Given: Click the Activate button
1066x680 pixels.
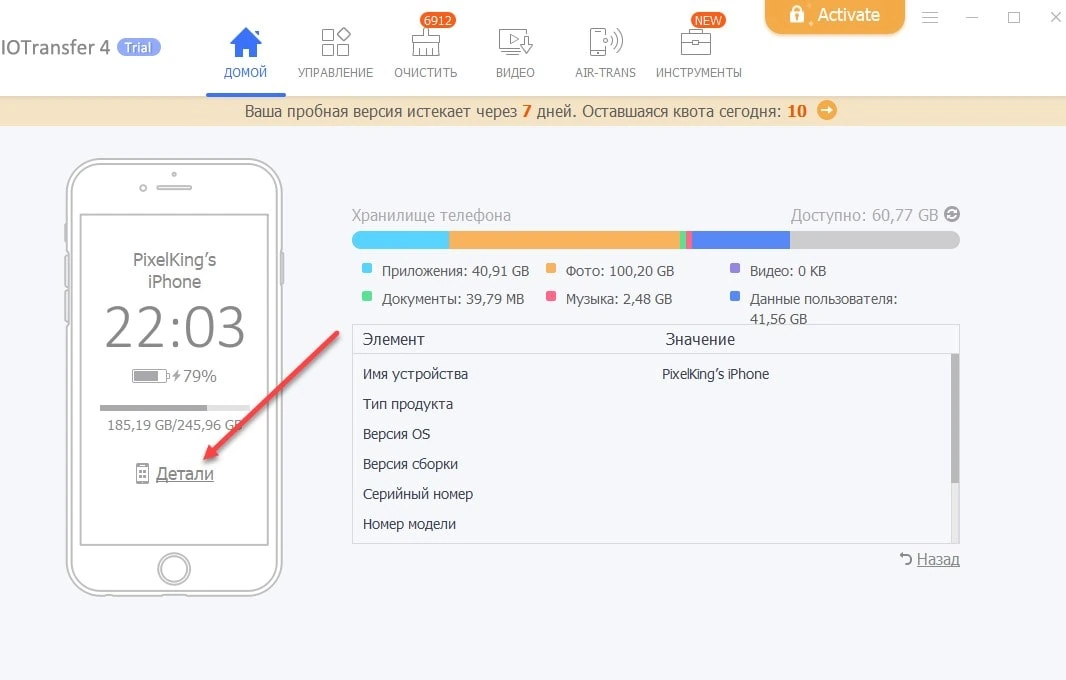Looking at the screenshot, I should click(x=835, y=16).
